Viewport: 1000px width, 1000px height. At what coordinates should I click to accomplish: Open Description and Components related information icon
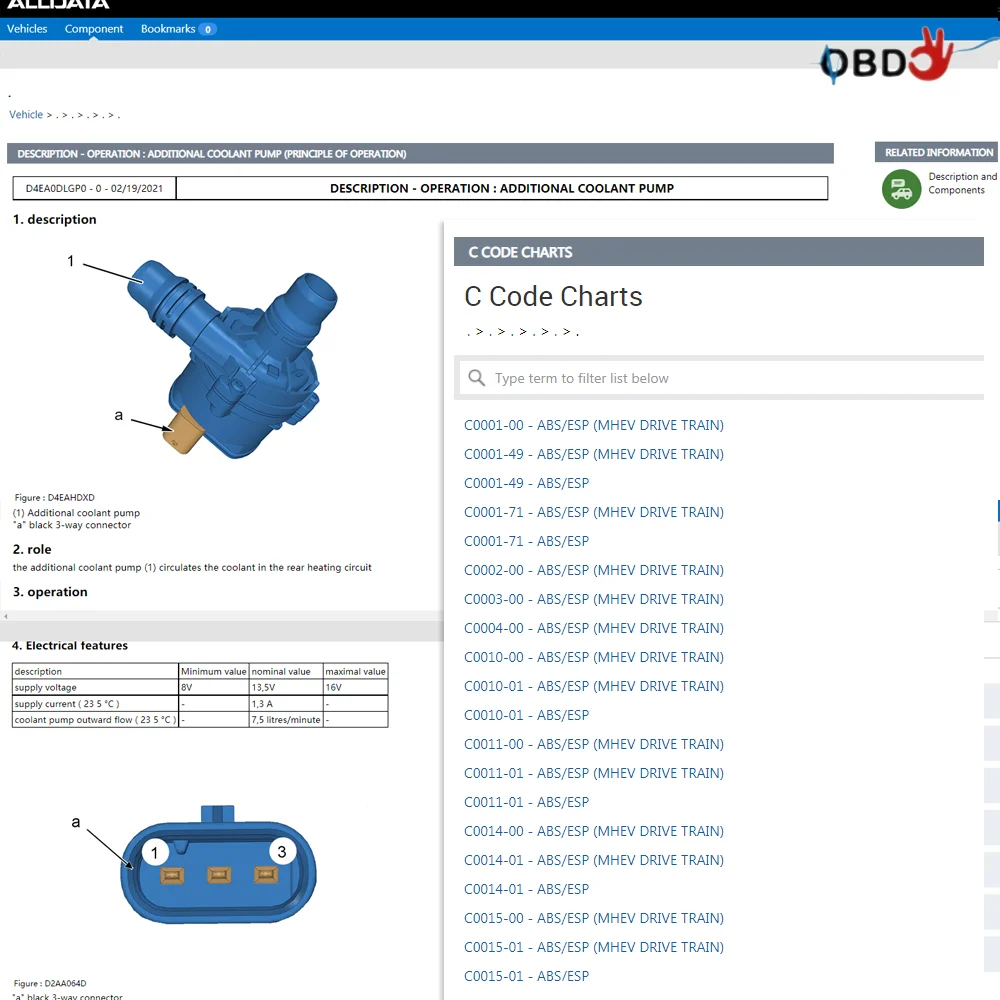tap(901, 189)
